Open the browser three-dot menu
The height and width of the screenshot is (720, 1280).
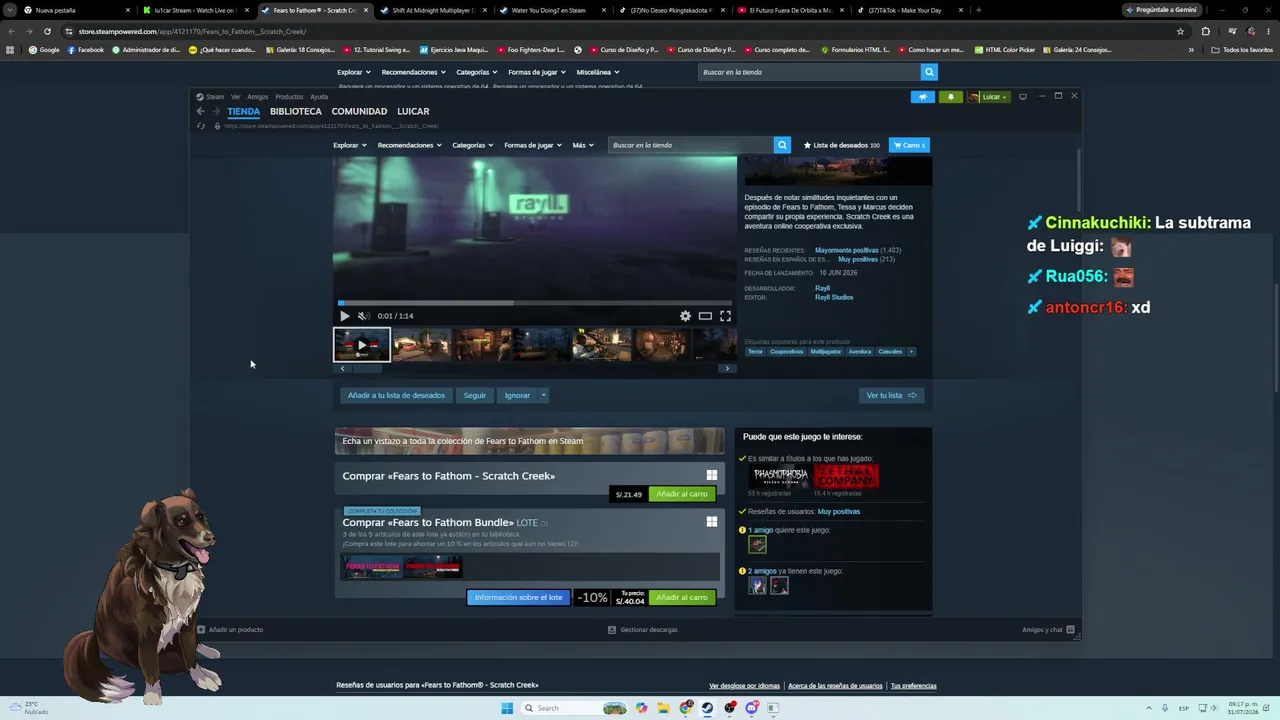point(1267,31)
